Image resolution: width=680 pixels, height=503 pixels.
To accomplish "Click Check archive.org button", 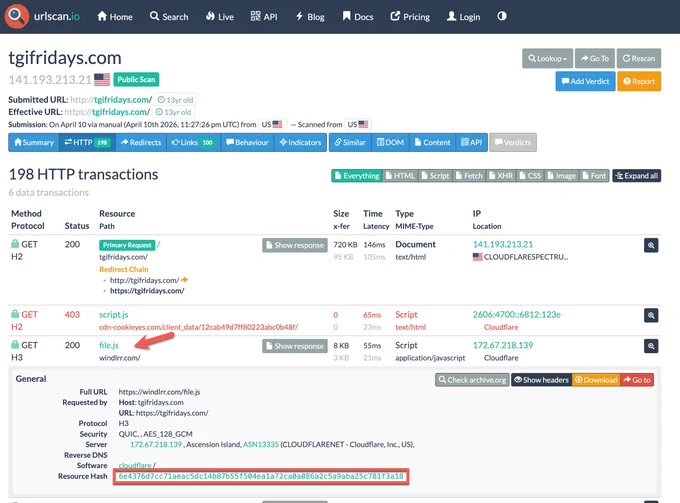I will point(472,380).
